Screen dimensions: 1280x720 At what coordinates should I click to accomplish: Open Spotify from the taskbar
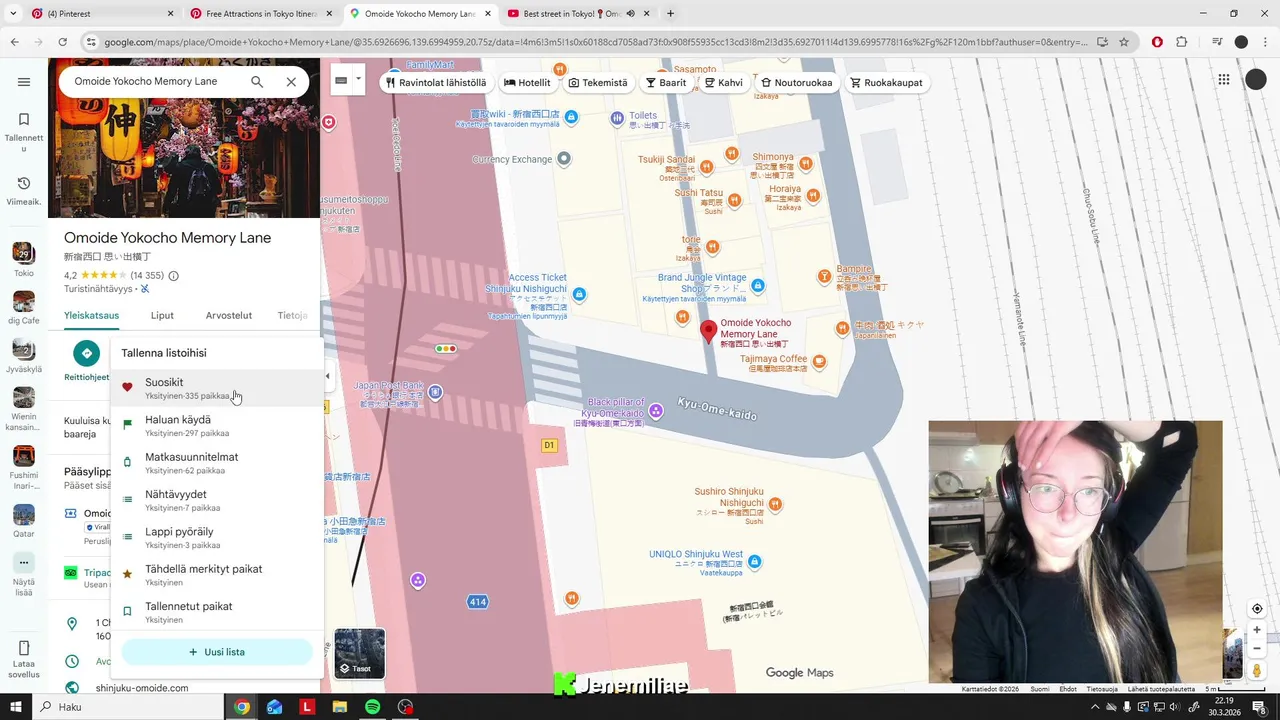pos(372,707)
